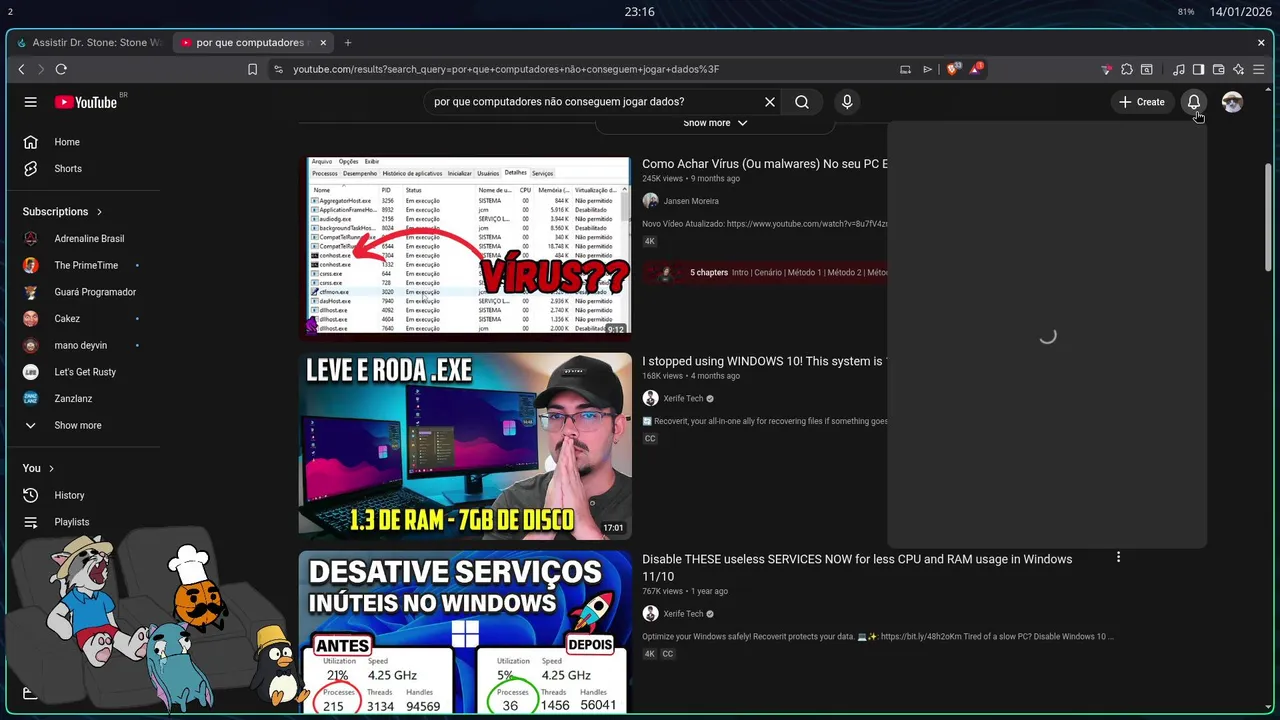
Task: Open the music note playlist icon
Action: point(1178,69)
